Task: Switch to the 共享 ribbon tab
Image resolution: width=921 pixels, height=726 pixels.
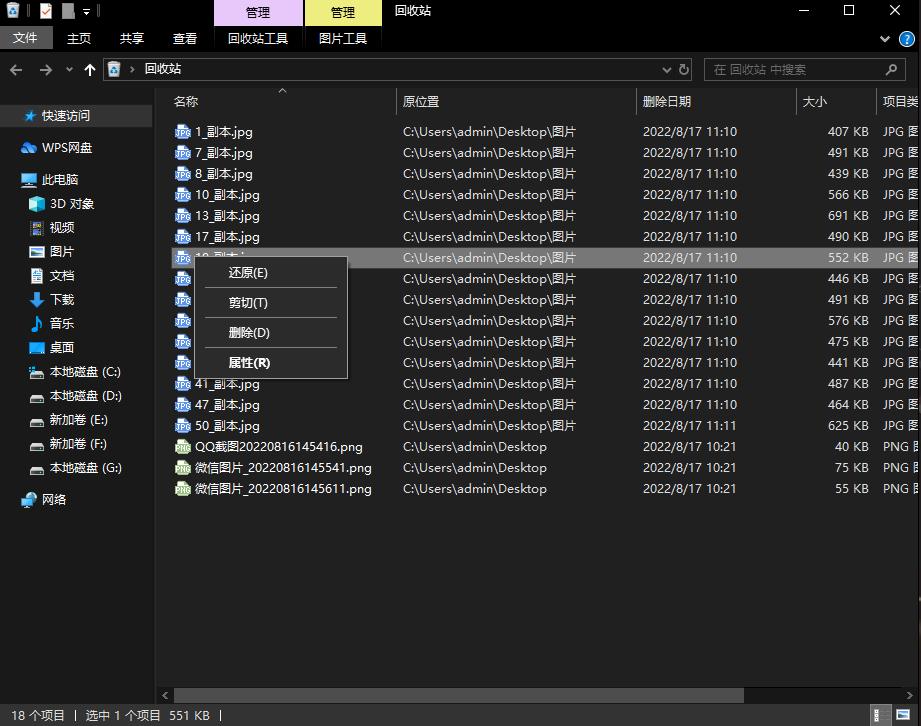Action: click(132, 39)
